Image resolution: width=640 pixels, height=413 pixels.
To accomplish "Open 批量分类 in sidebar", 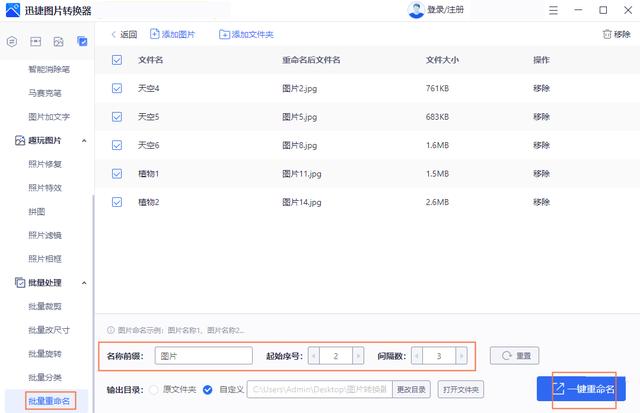I will coord(45,377).
